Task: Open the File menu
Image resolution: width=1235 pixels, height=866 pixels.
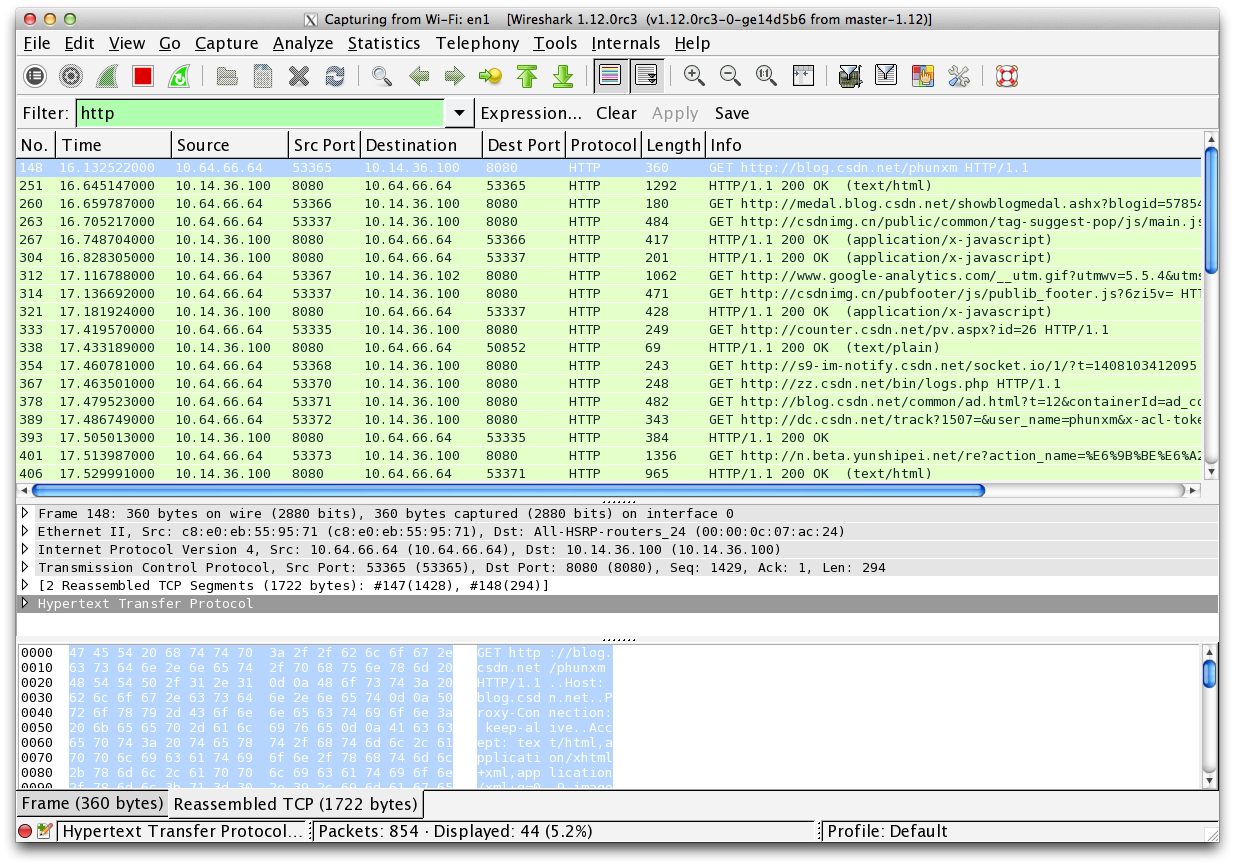Action: [37, 43]
